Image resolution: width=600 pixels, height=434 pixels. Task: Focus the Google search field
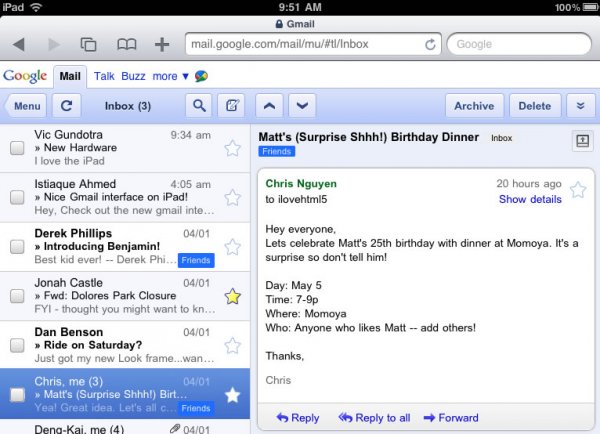pos(519,44)
